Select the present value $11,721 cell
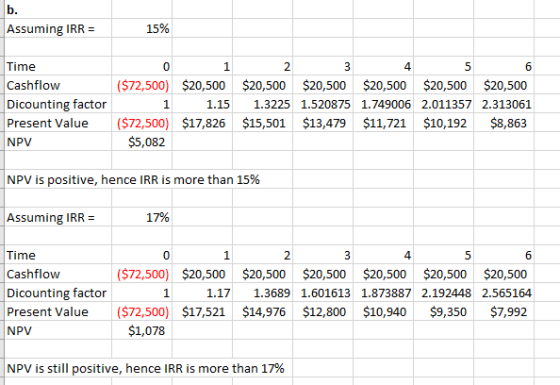This screenshot has height=385, width=560. [383, 123]
